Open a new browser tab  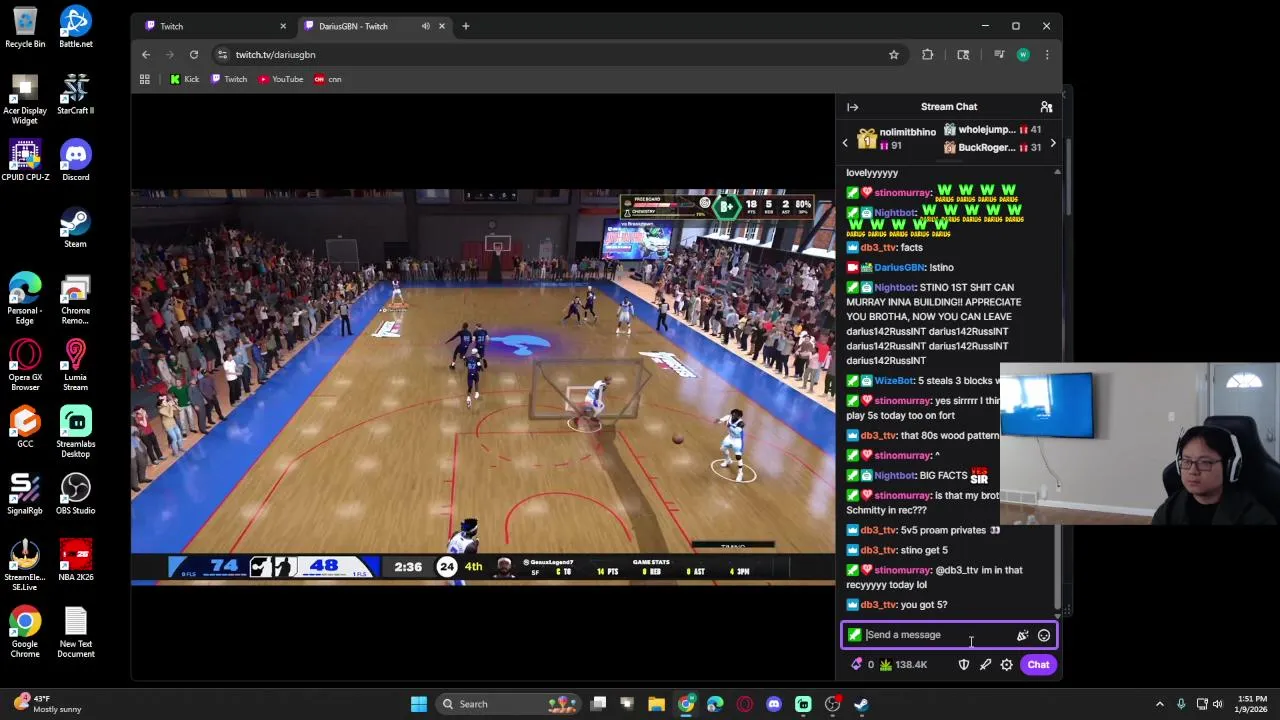pos(466,26)
